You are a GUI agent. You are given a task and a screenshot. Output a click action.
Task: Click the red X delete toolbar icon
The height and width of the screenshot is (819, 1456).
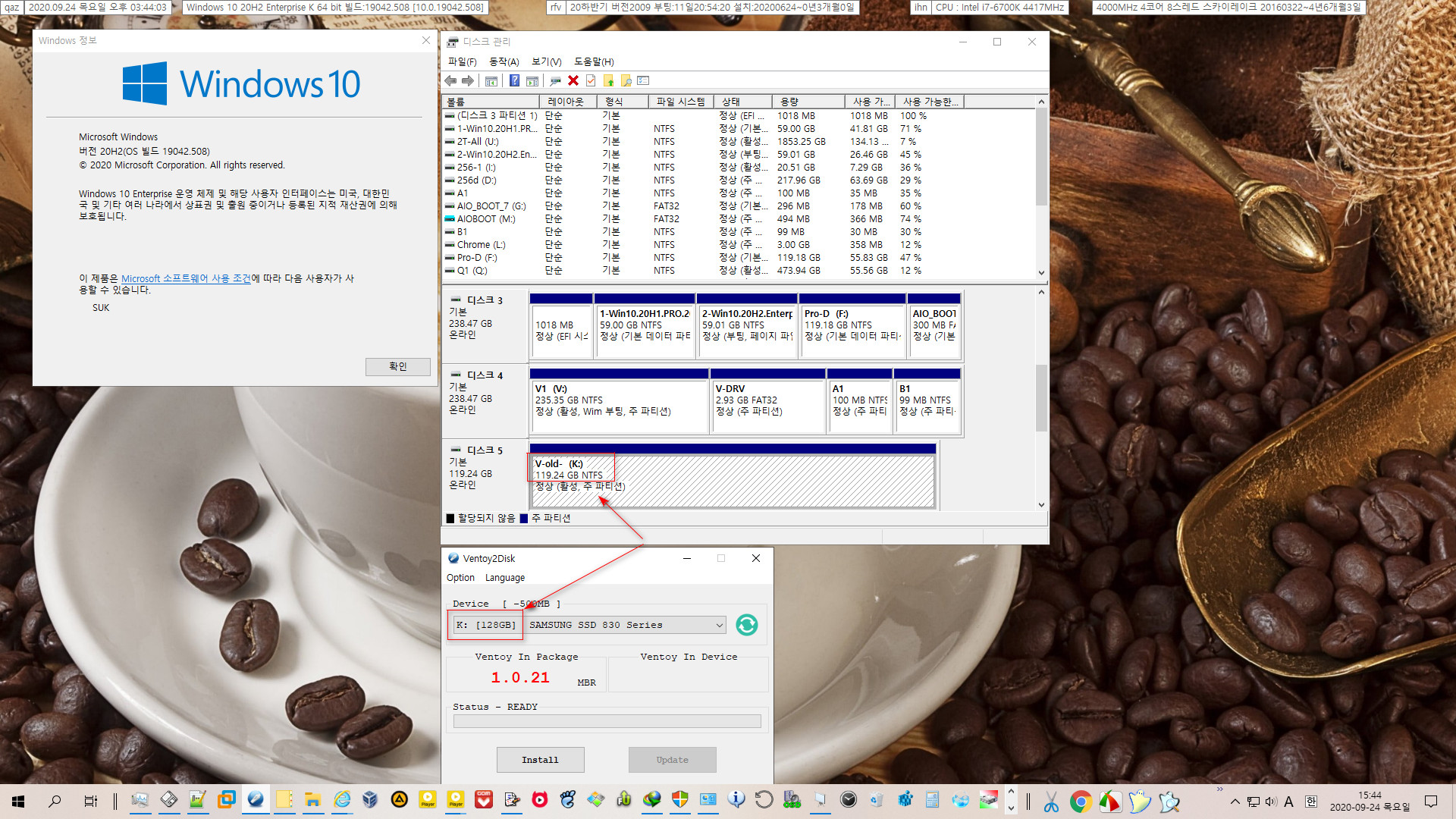click(x=573, y=80)
